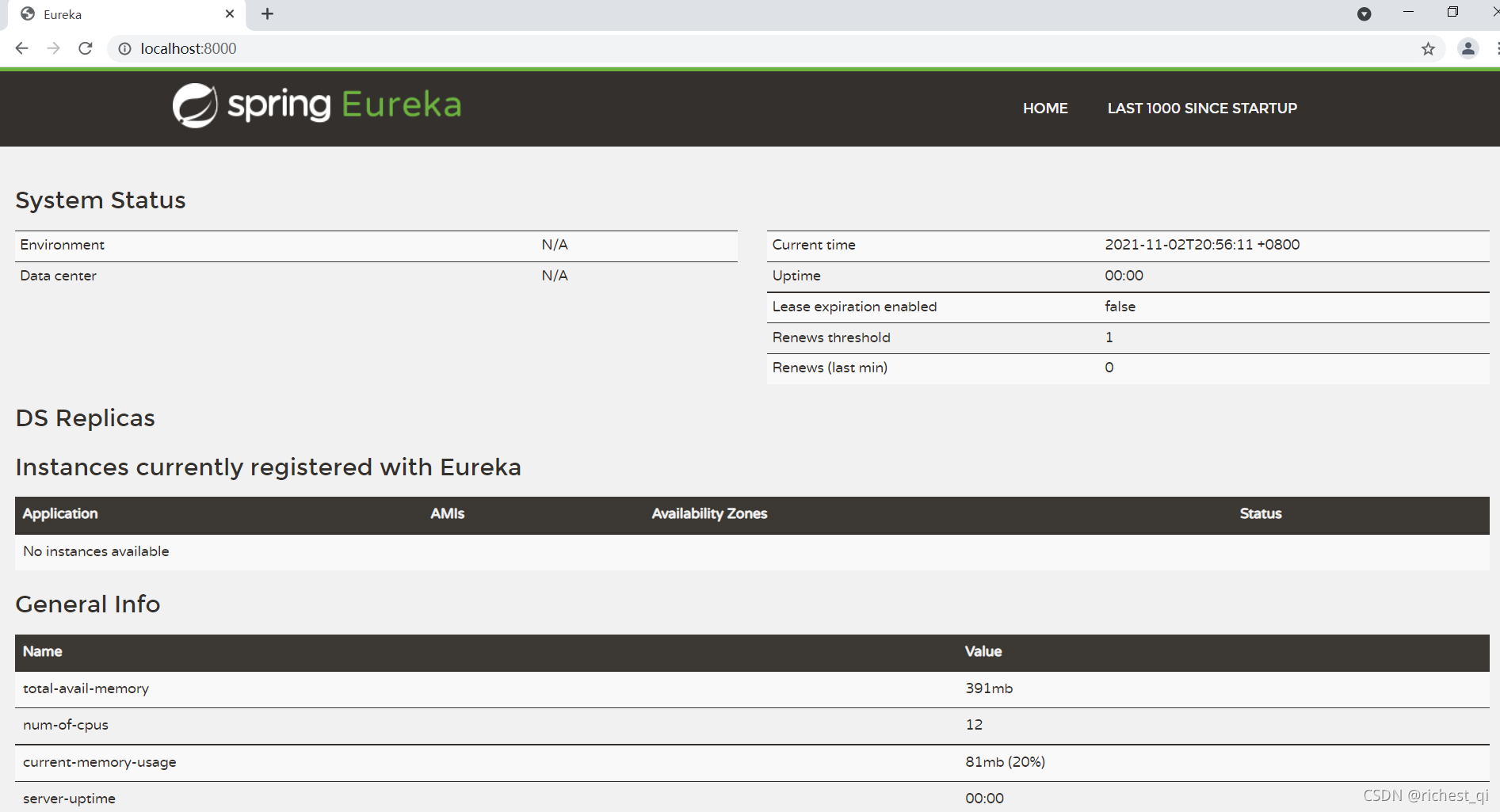Open LAST 1000 SINCE STARTUP page
1500x812 pixels.
(1202, 108)
